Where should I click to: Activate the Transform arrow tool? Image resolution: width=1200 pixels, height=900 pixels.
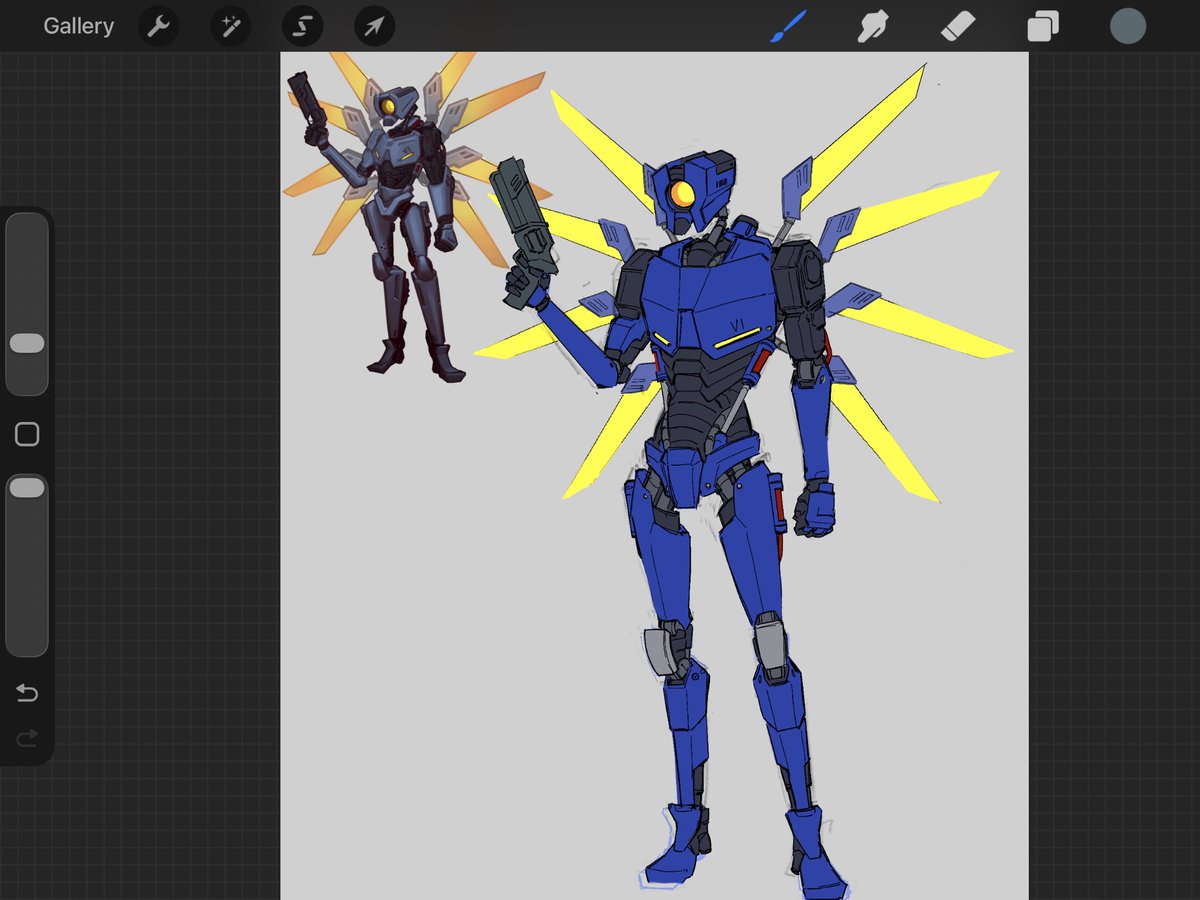374,26
